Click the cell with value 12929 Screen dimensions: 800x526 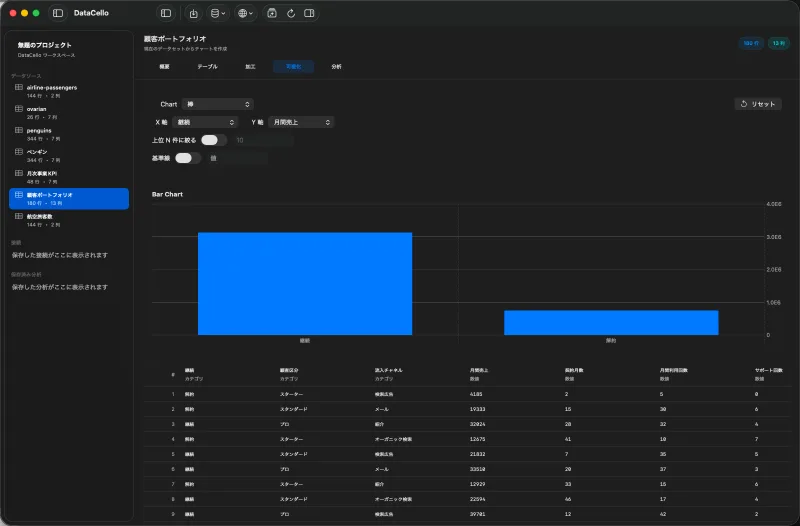coord(478,484)
